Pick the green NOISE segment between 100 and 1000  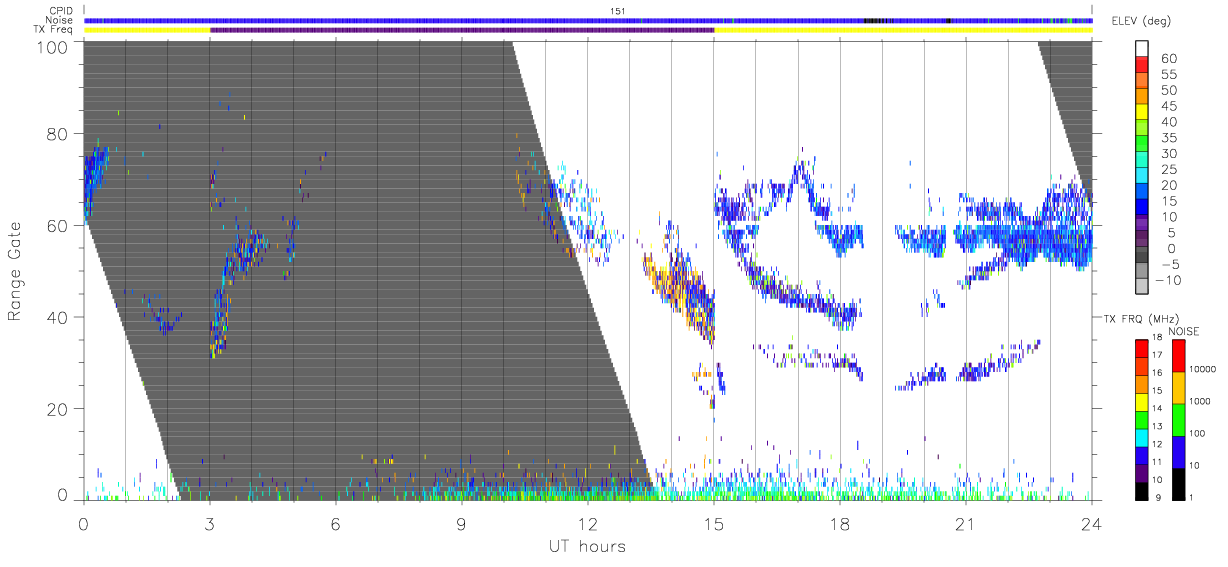click(x=1177, y=419)
